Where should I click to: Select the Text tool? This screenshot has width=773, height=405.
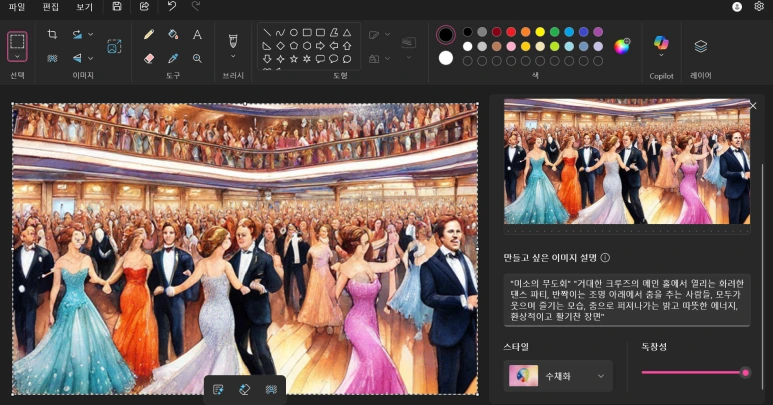point(197,34)
